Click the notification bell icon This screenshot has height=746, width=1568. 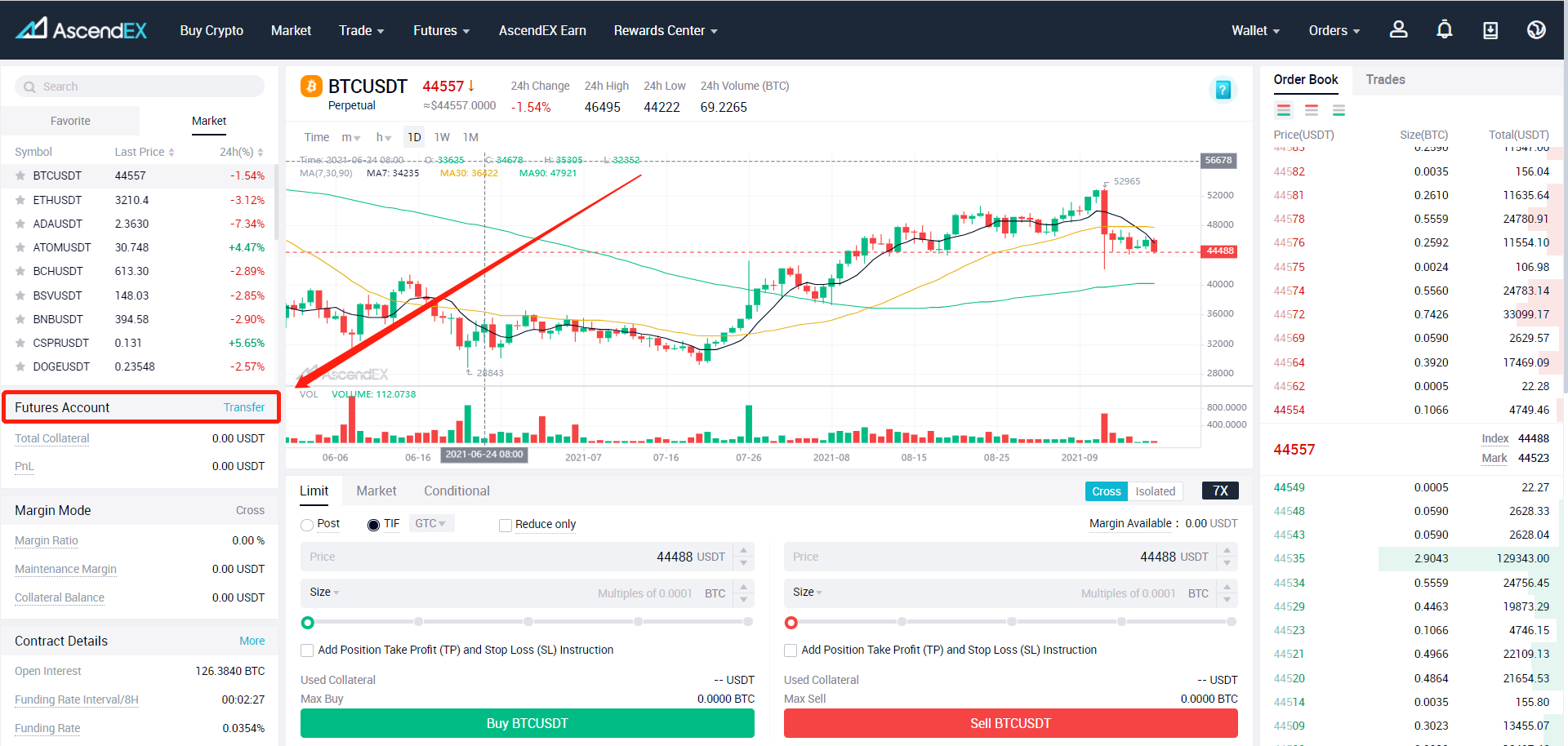tap(1444, 30)
